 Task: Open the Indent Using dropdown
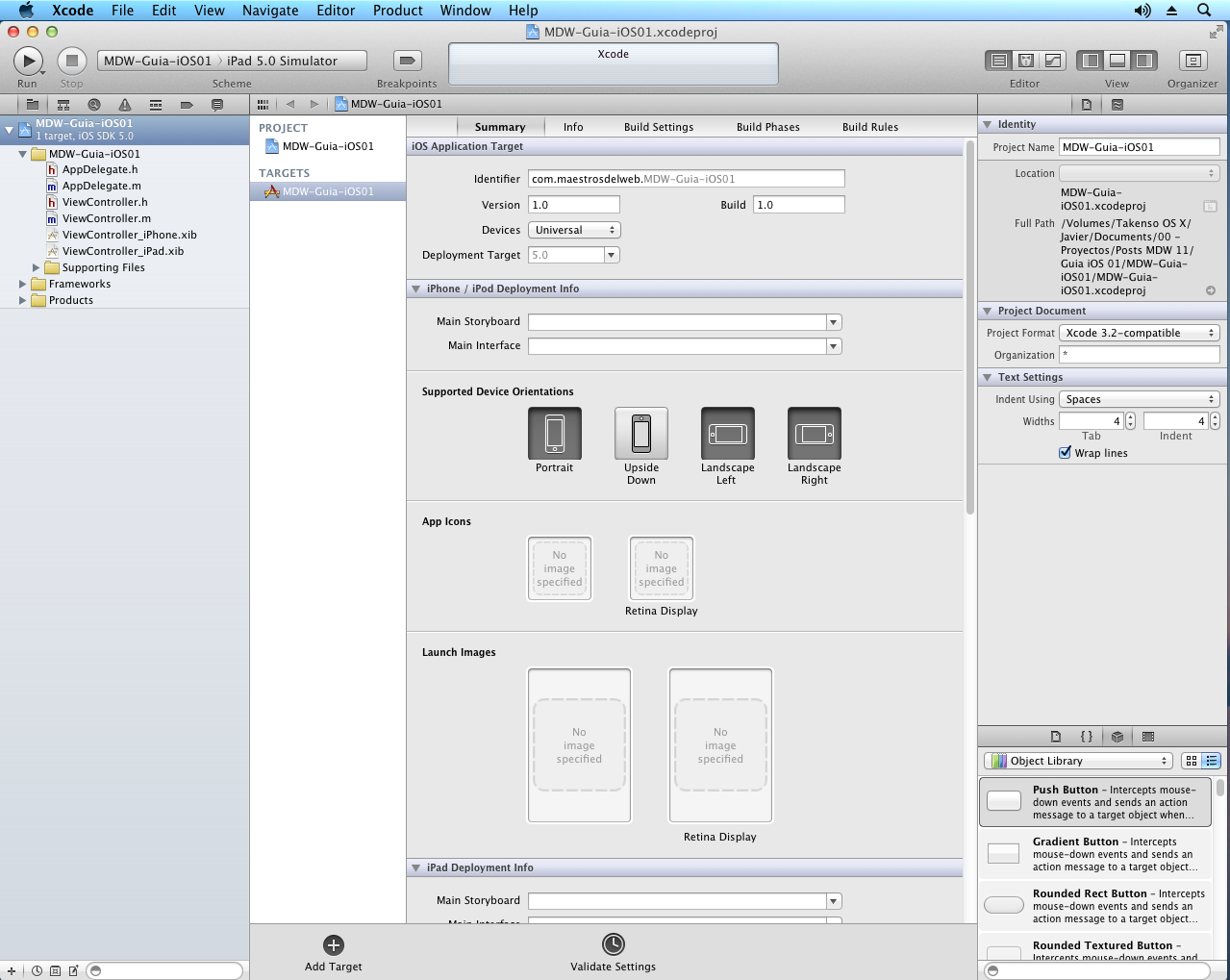1140,399
